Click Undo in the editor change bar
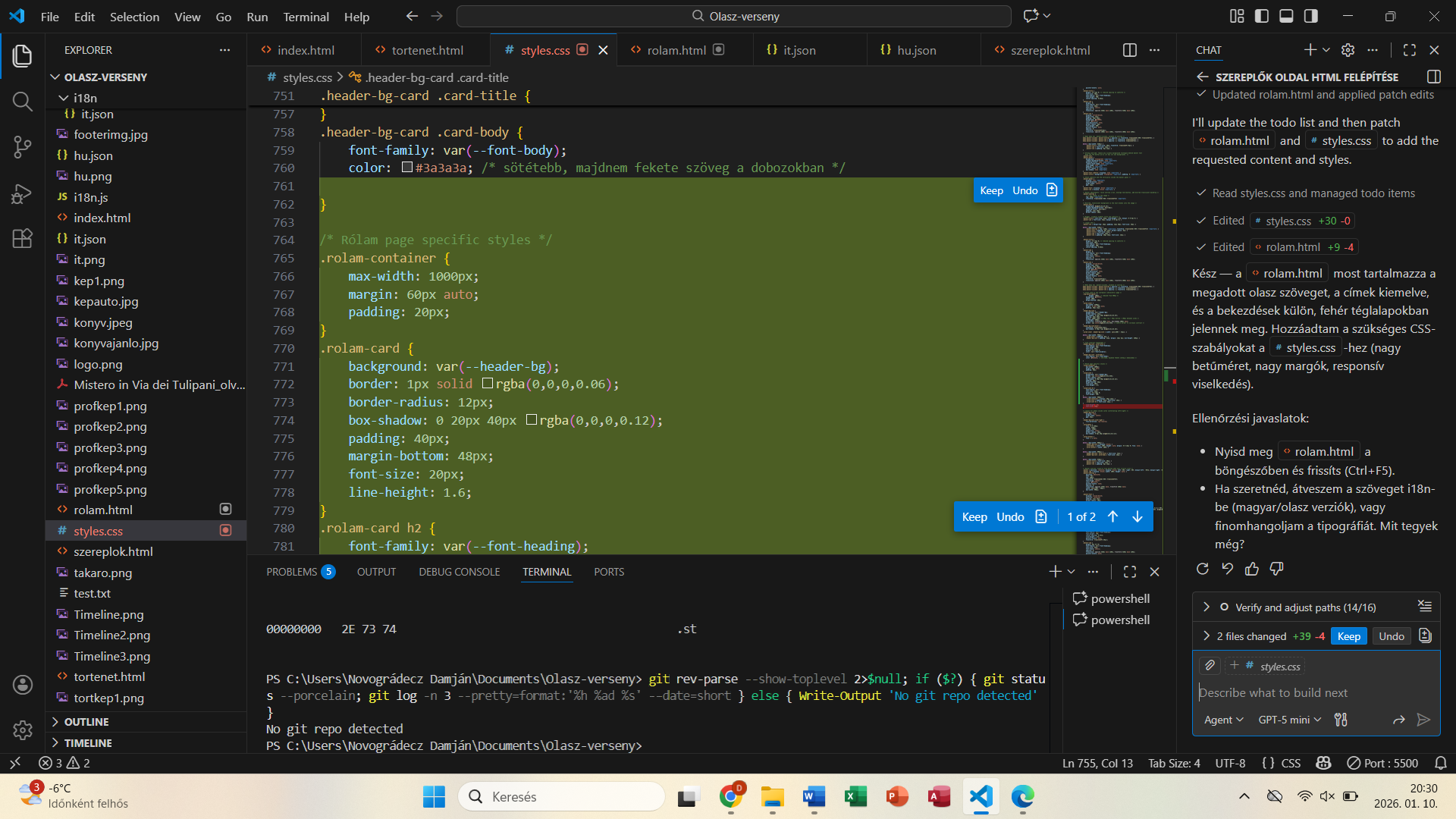1456x819 pixels. pyautogui.click(x=1010, y=517)
